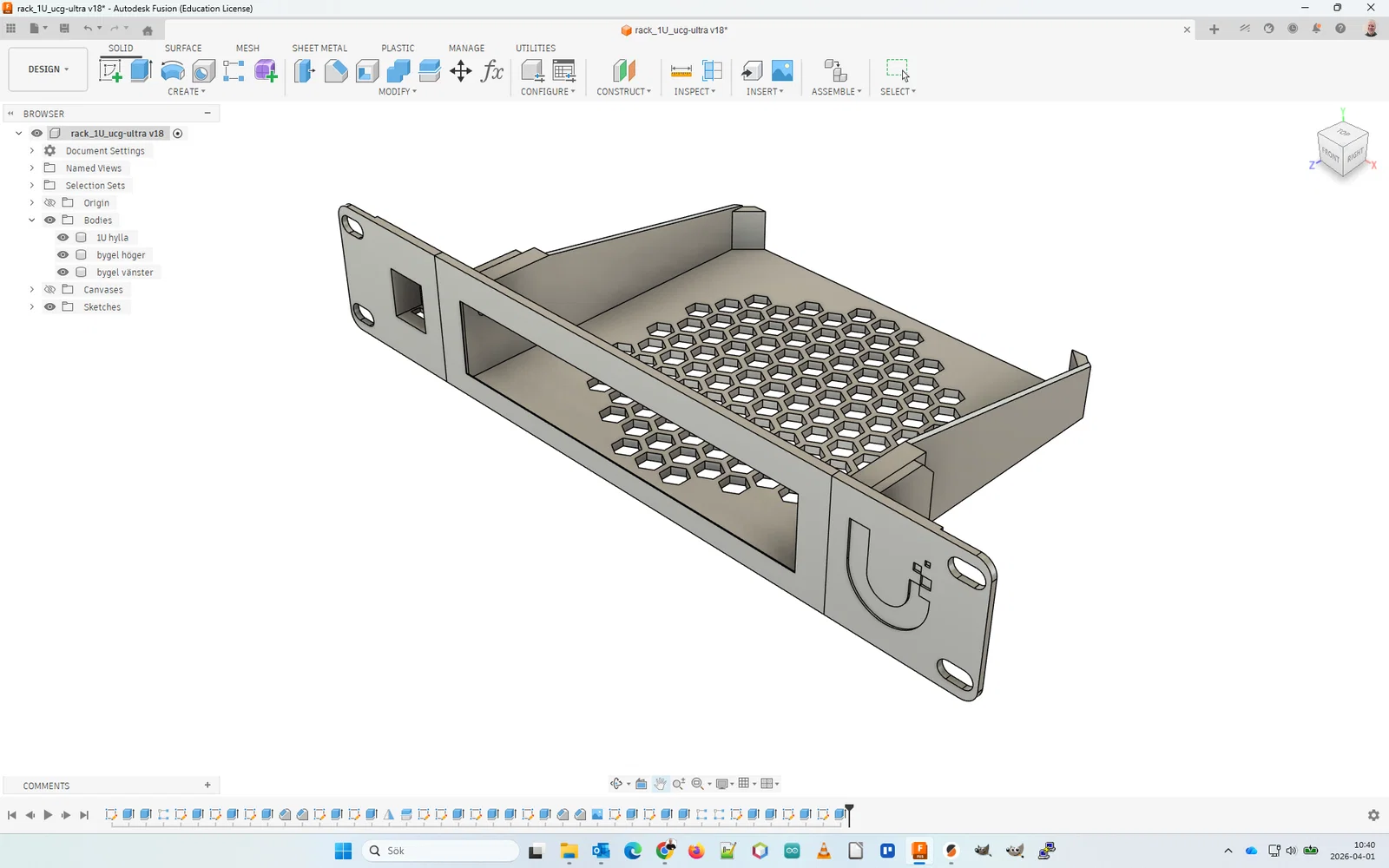Choose the Fillet tool in Modify
Image resolution: width=1389 pixels, height=868 pixels.
[336, 71]
